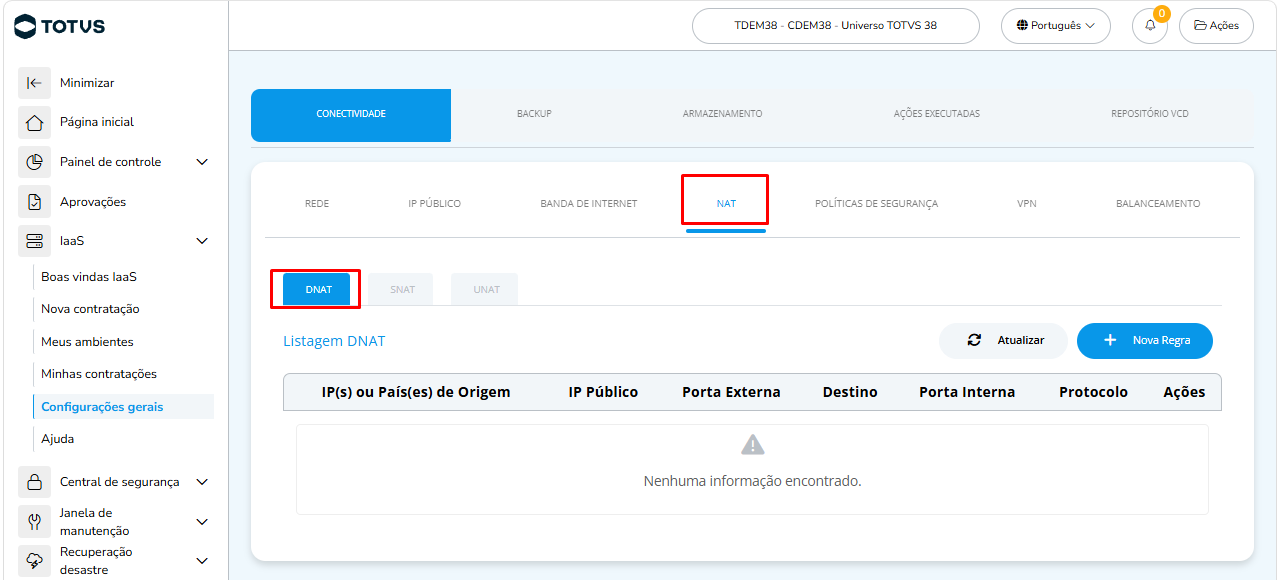1279x580 pixels.
Task: Click the Painel de controle chart icon
Action: tap(34, 162)
